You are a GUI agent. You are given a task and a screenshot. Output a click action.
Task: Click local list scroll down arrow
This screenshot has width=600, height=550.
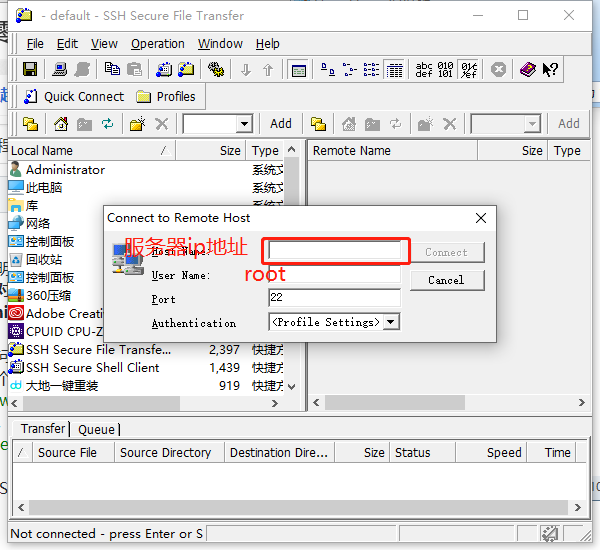click(292, 387)
